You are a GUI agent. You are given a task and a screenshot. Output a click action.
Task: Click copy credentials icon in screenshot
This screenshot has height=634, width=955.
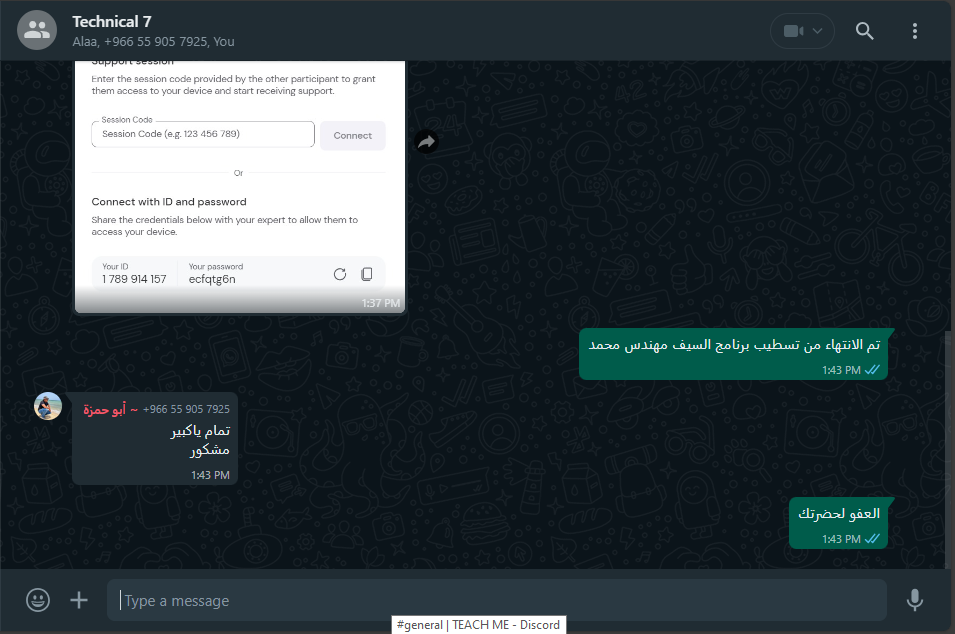click(367, 274)
